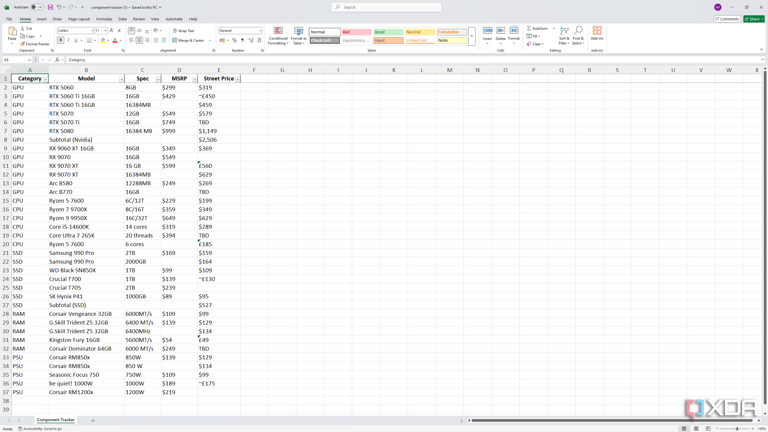Open Format as Table gallery
Image resolution: width=768 pixels, height=432 pixels.
[x=298, y=36]
